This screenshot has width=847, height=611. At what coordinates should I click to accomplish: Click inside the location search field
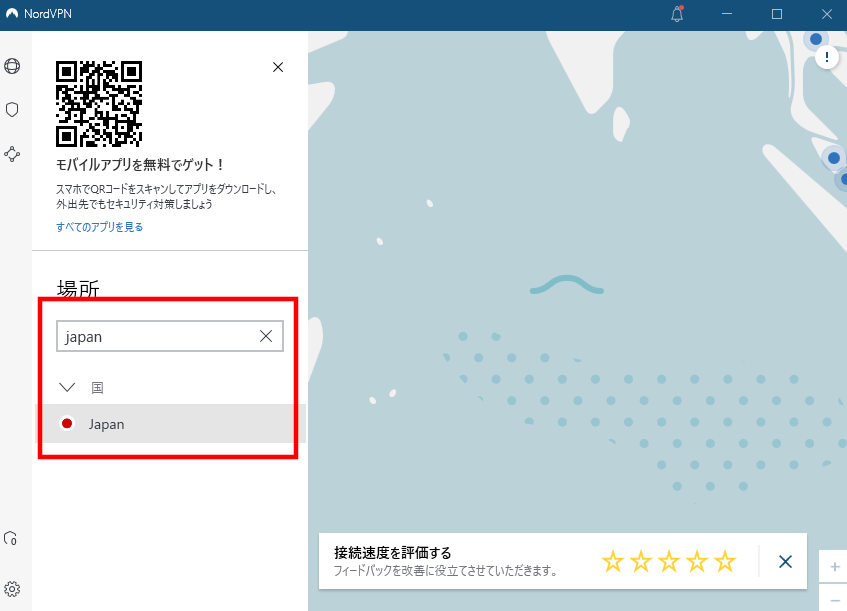click(x=150, y=336)
